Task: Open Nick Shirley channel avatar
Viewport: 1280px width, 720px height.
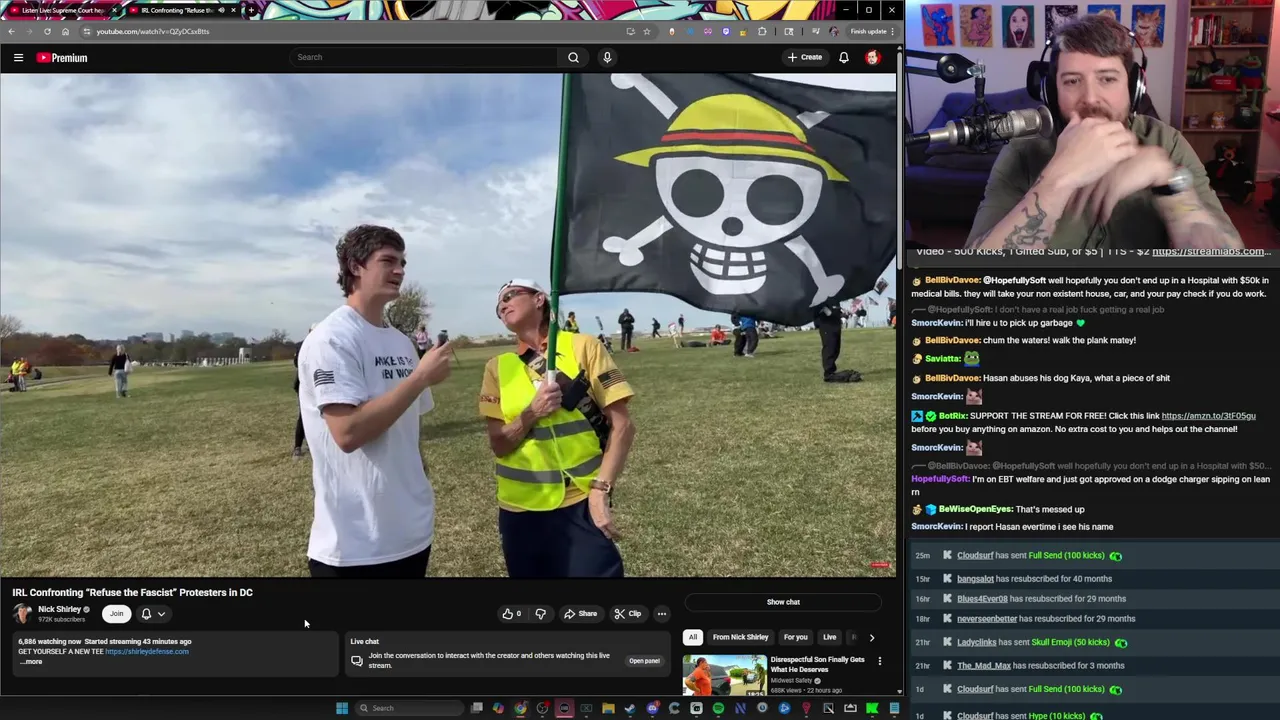Action: coord(22,613)
